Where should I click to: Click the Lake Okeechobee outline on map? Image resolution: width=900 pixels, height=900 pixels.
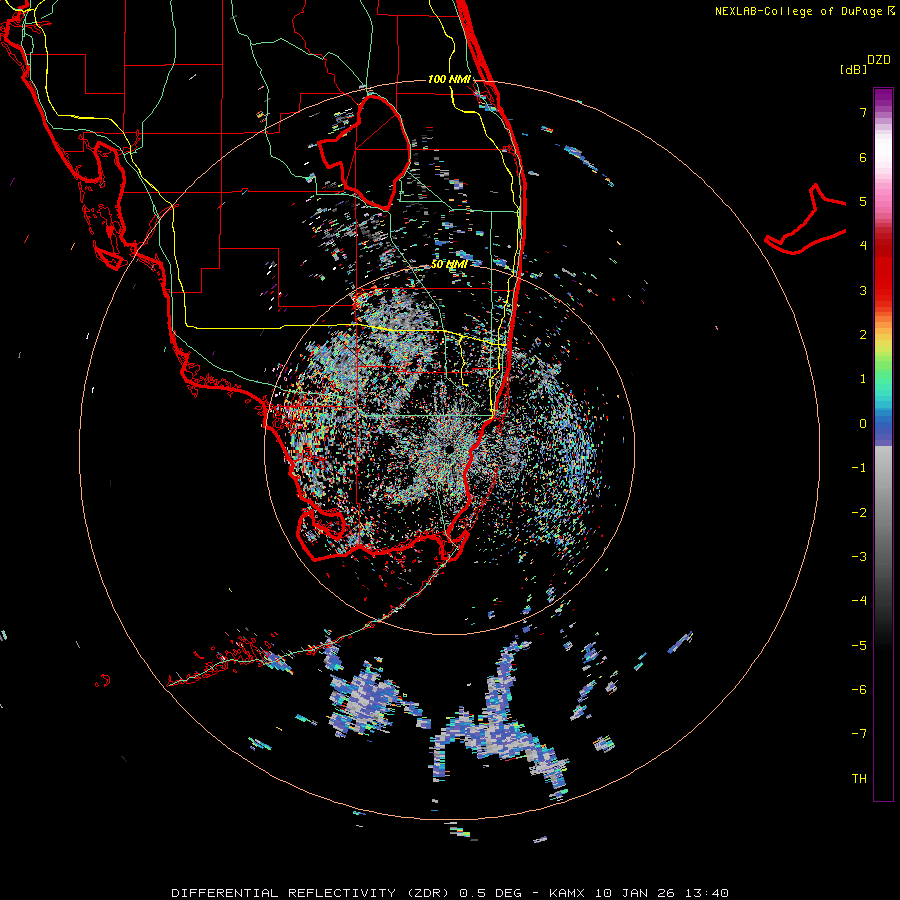click(364, 152)
